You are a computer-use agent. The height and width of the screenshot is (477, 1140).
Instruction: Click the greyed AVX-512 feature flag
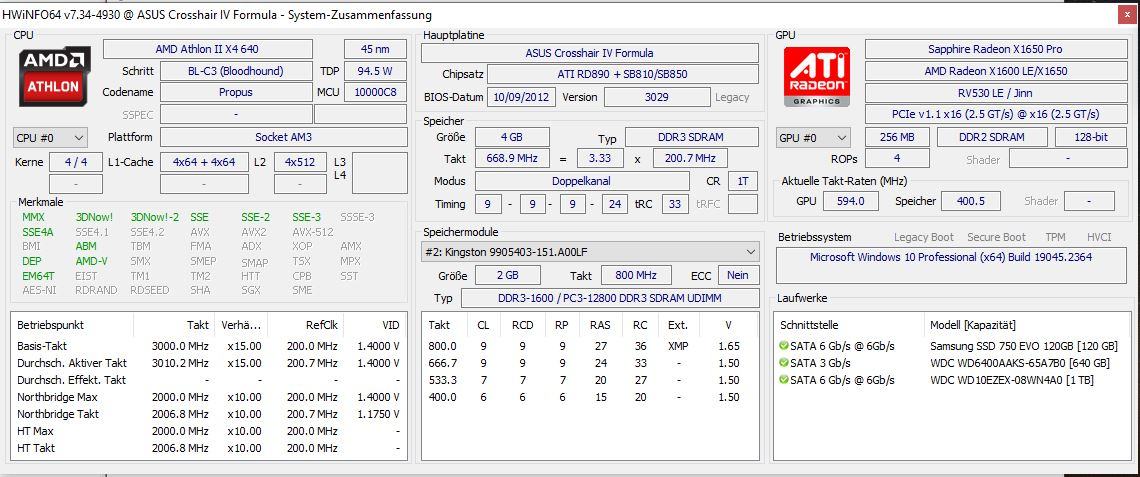(313, 232)
